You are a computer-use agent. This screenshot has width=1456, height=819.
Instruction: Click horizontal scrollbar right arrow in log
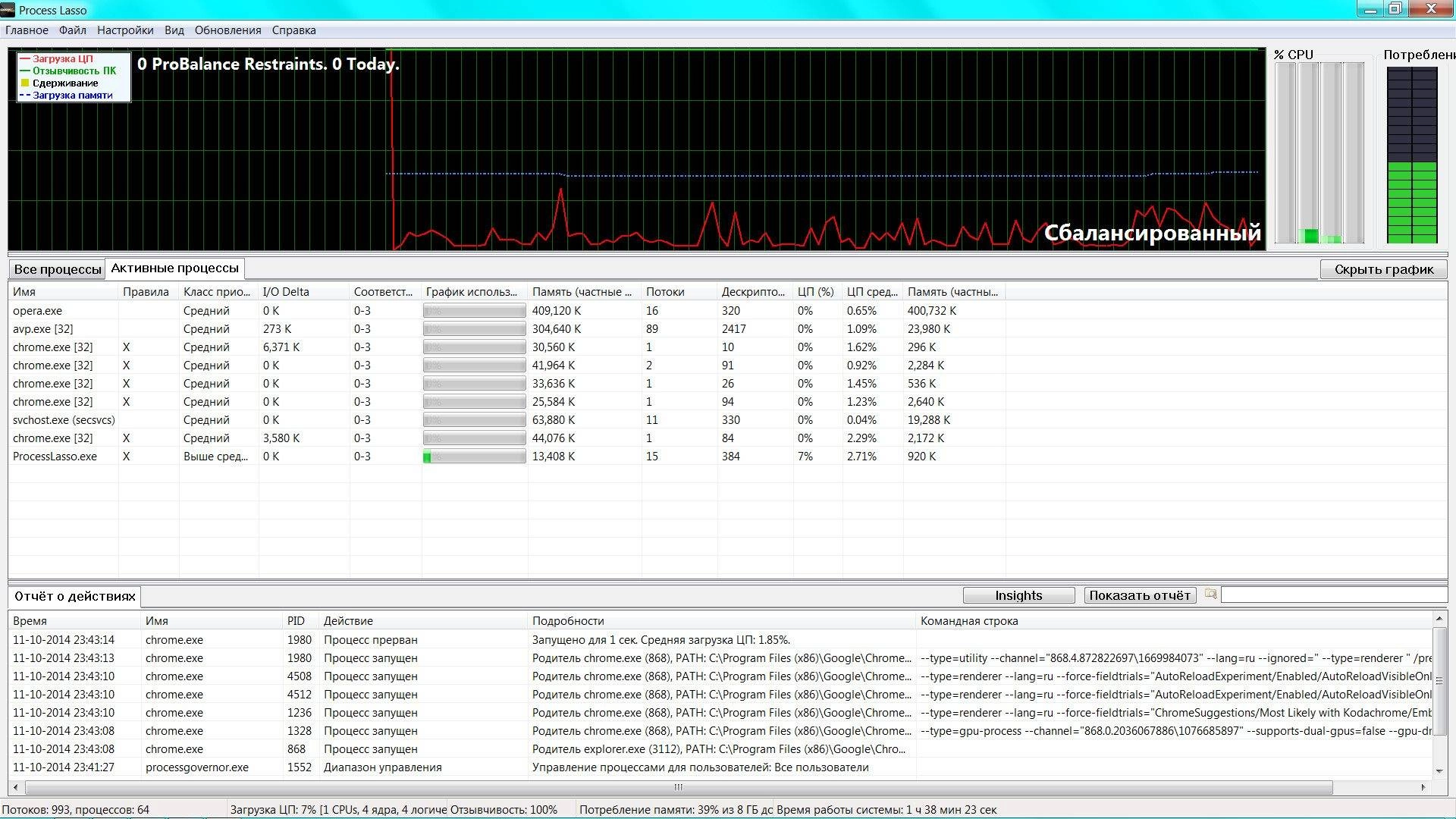tap(1423, 787)
